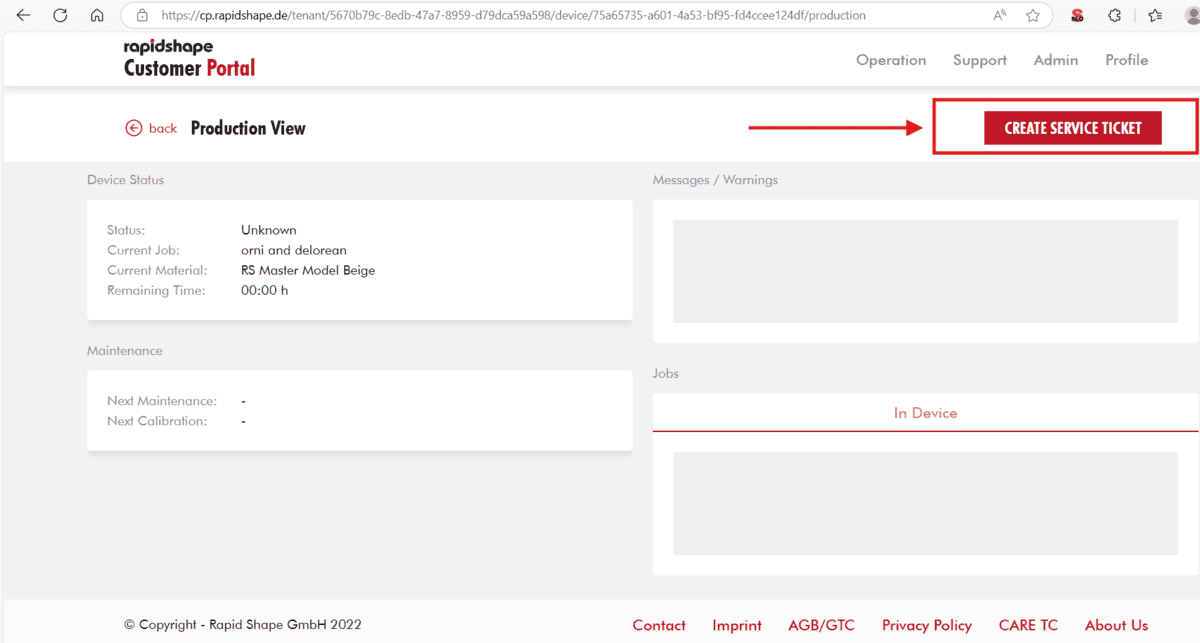
Task: Open the Read aloud feature
Action: pyautogui.click(x=999, y=15)
